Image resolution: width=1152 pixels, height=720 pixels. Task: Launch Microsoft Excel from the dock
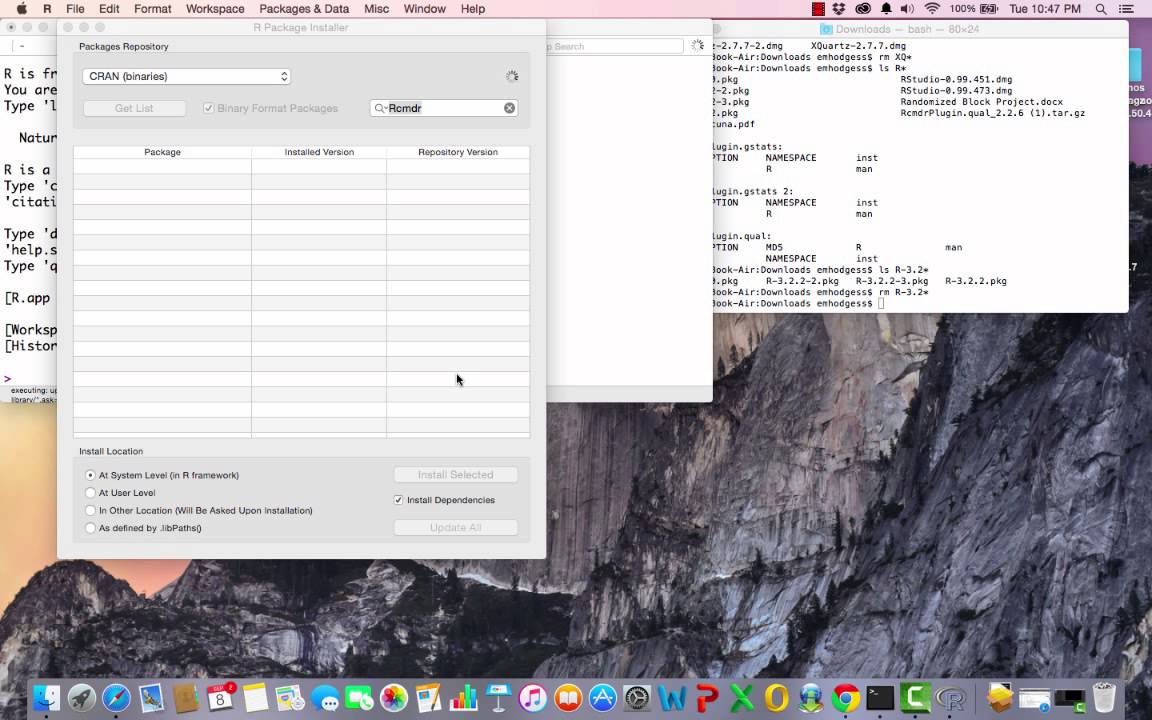point(741,698)
